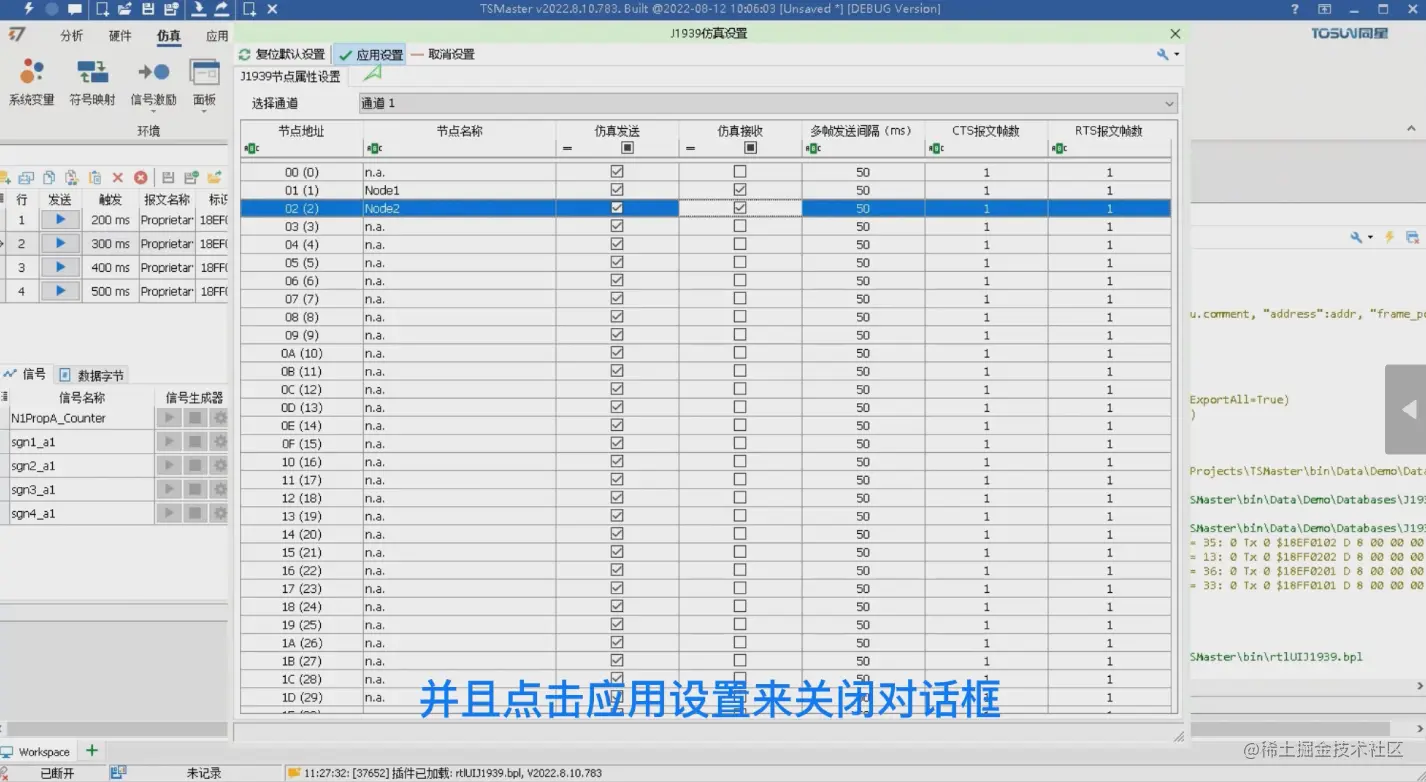This screenshot has width=1426, height=782.
Task: Switch to the 信号 tab
Action: 25,374
